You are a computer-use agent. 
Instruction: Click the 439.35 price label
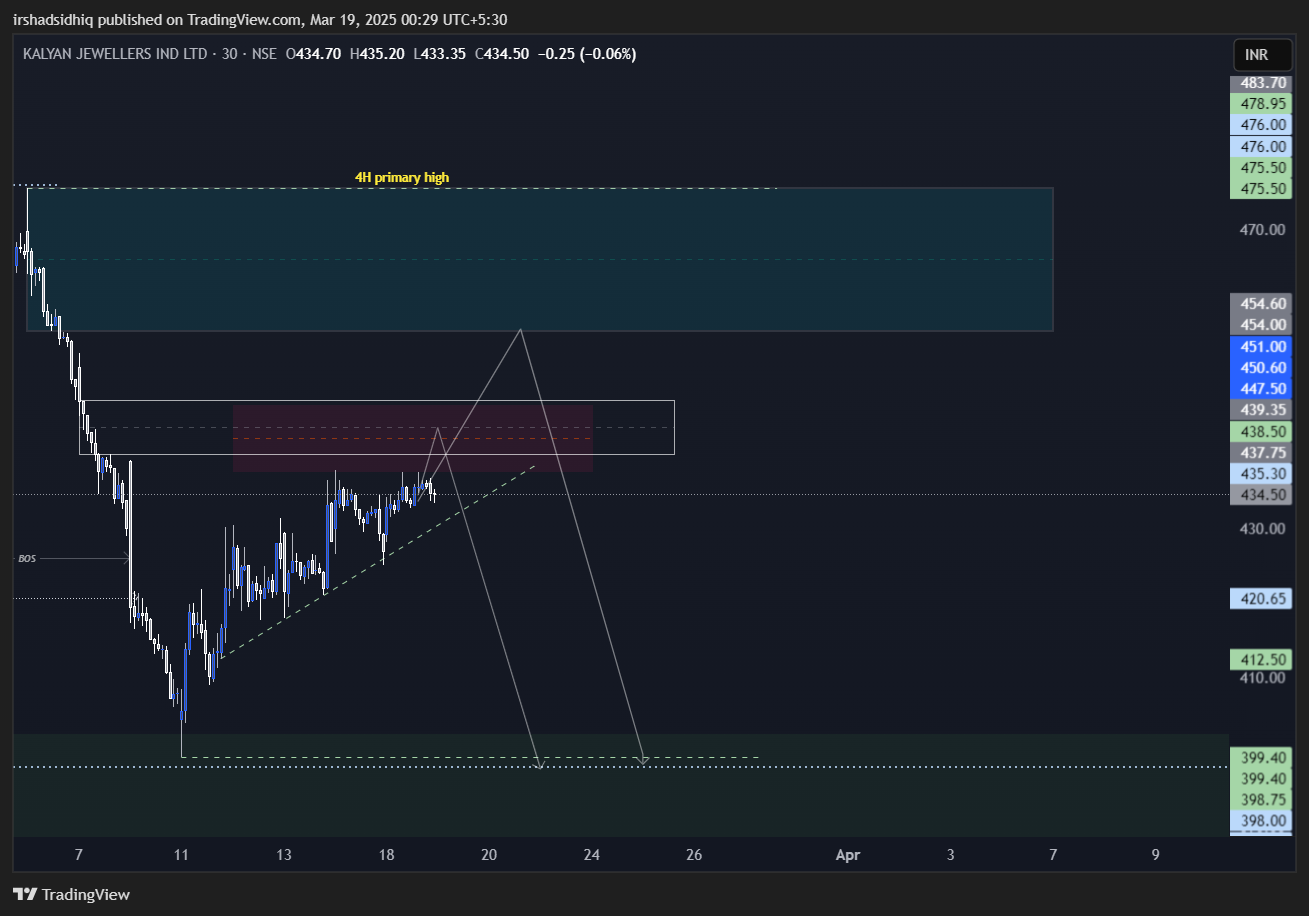1262,410
